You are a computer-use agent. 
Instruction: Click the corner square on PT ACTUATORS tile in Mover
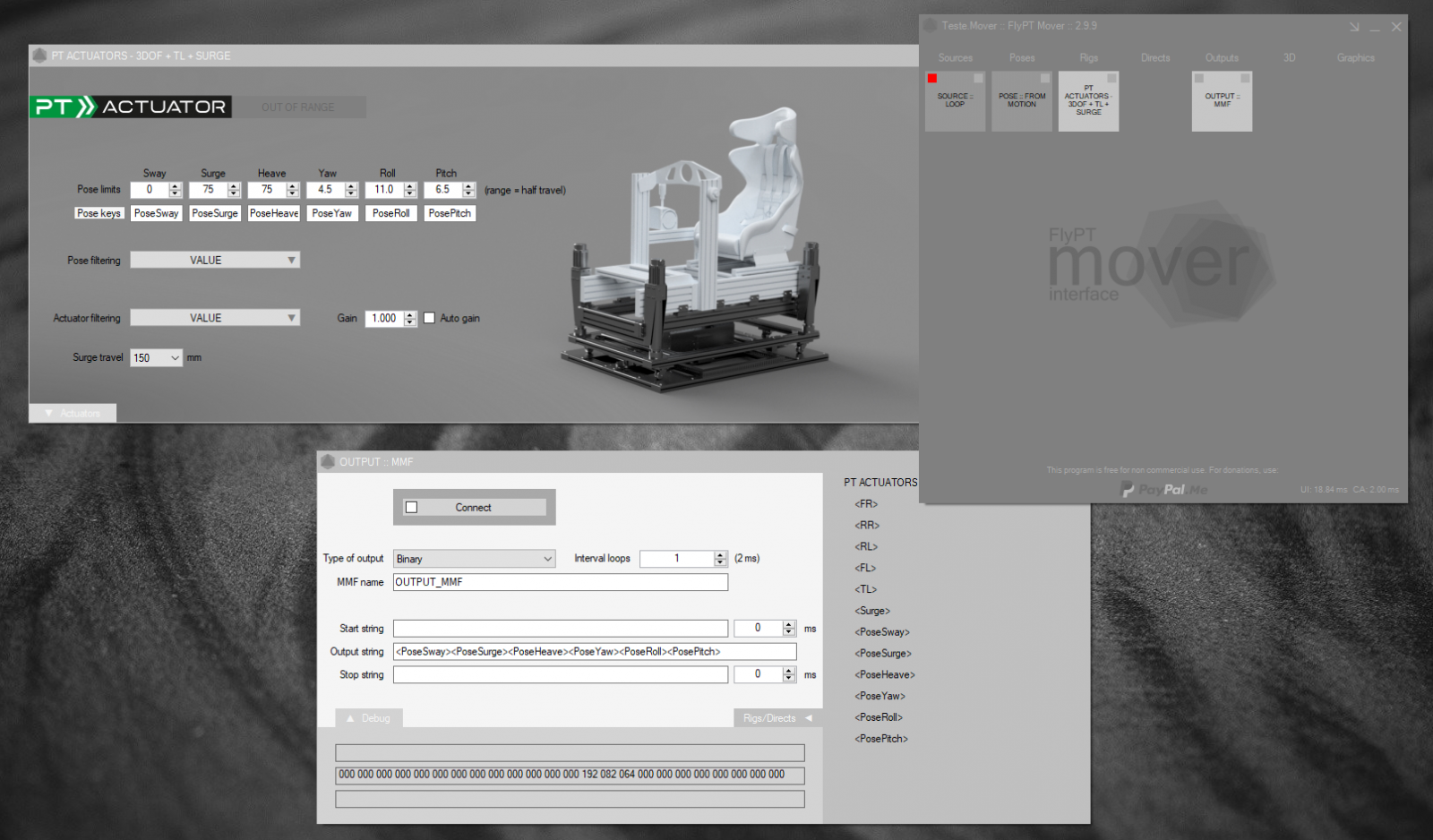point(1111,78)
